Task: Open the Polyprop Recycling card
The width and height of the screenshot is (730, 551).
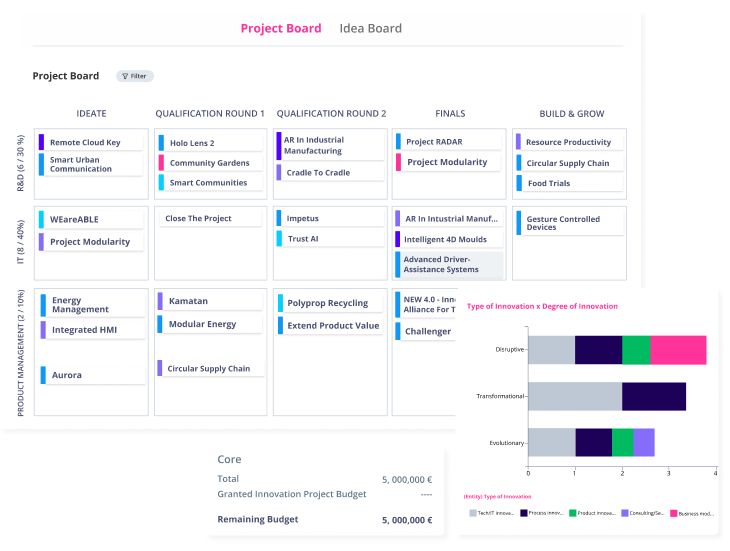Action: tap(327, 302)
